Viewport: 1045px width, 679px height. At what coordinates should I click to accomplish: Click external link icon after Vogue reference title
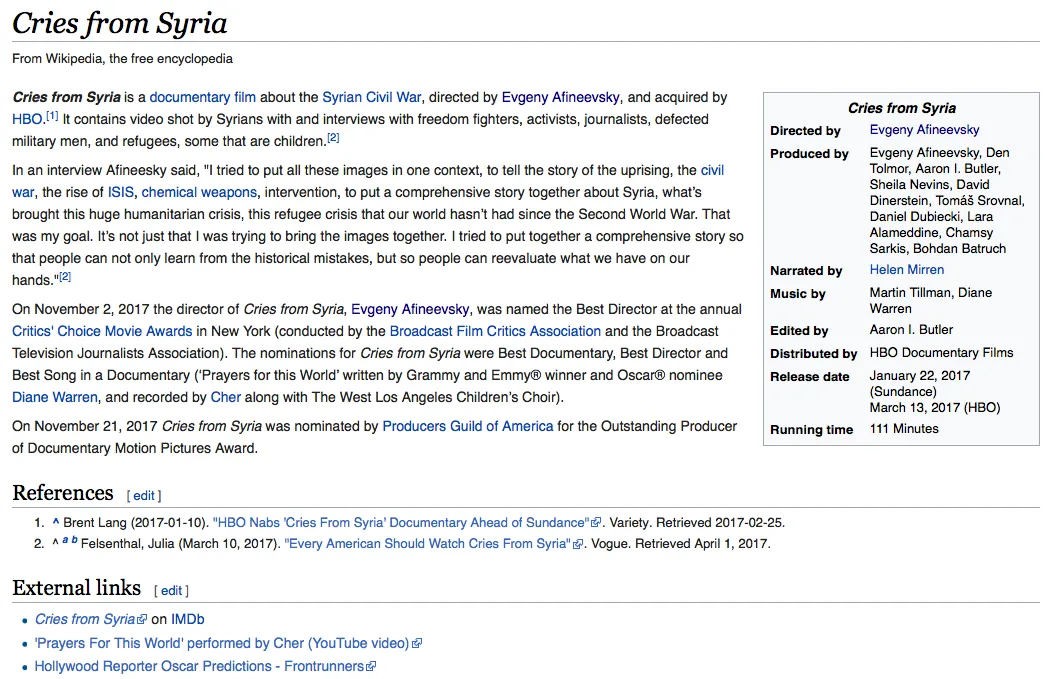coord(577,544)
